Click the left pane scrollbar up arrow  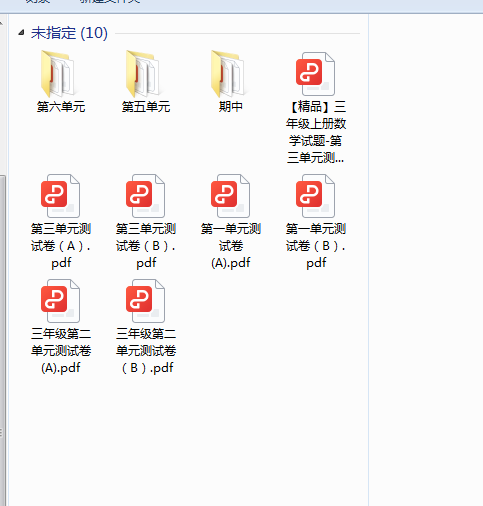2,23
